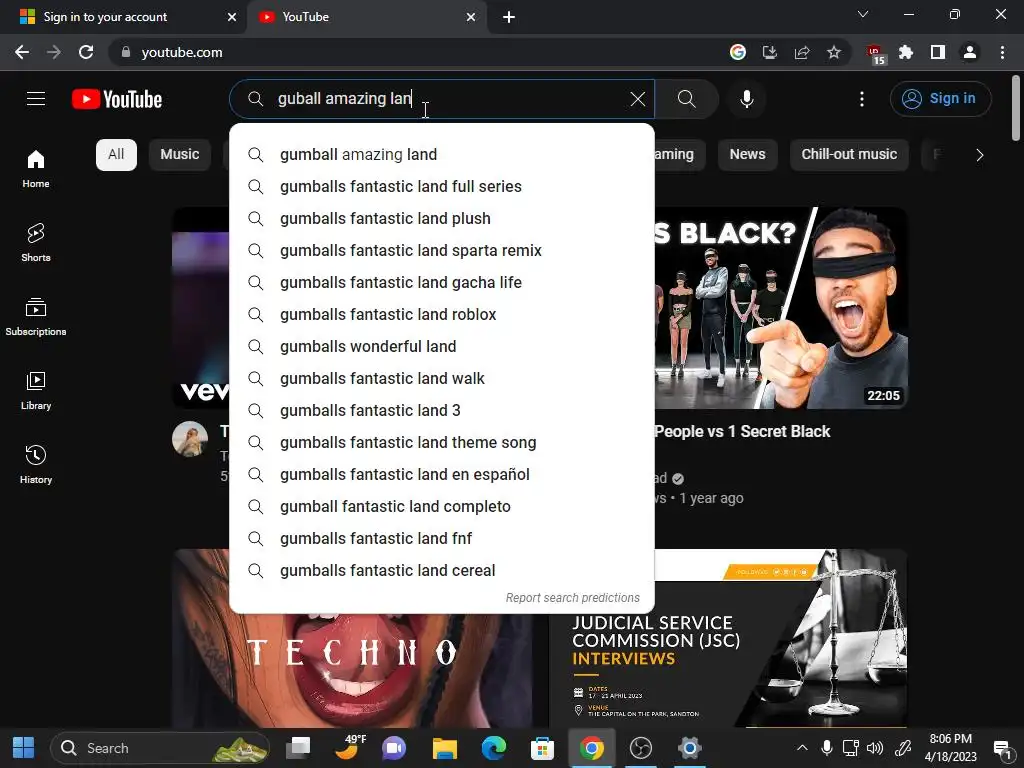This screenshot has height=768, width=1024.
Task: Open the Chrome profile icon
Action: click(970, 52)
